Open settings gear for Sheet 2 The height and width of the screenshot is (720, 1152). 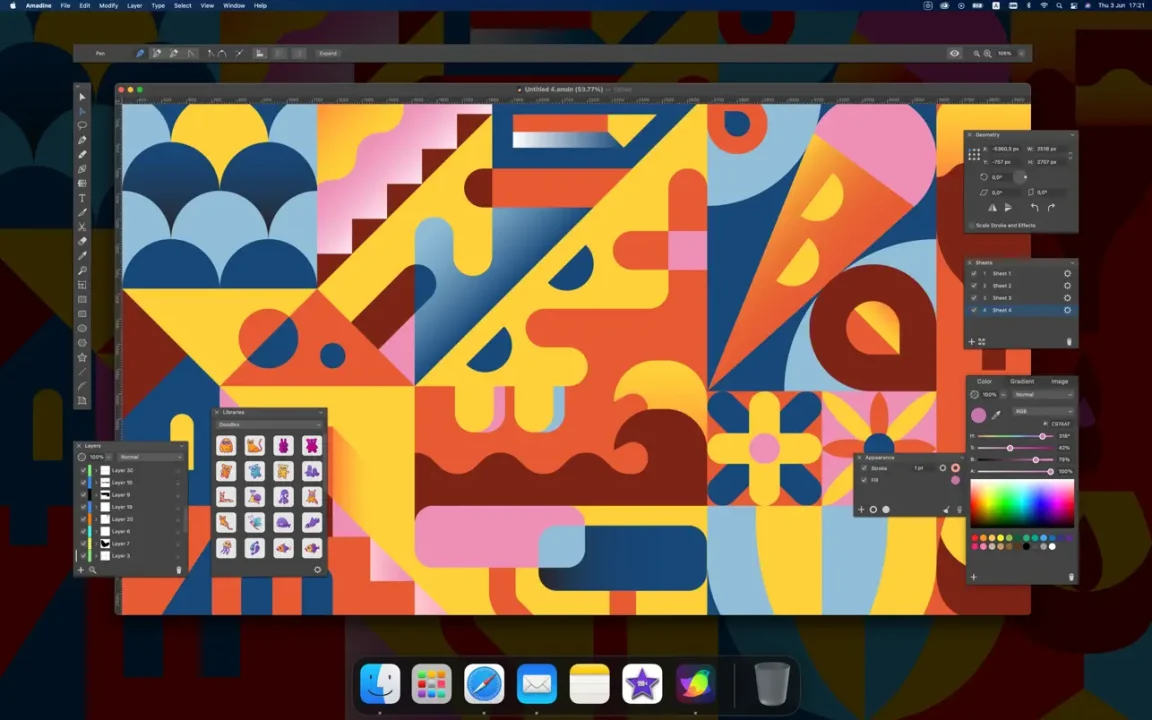(x=1068, y=286)
